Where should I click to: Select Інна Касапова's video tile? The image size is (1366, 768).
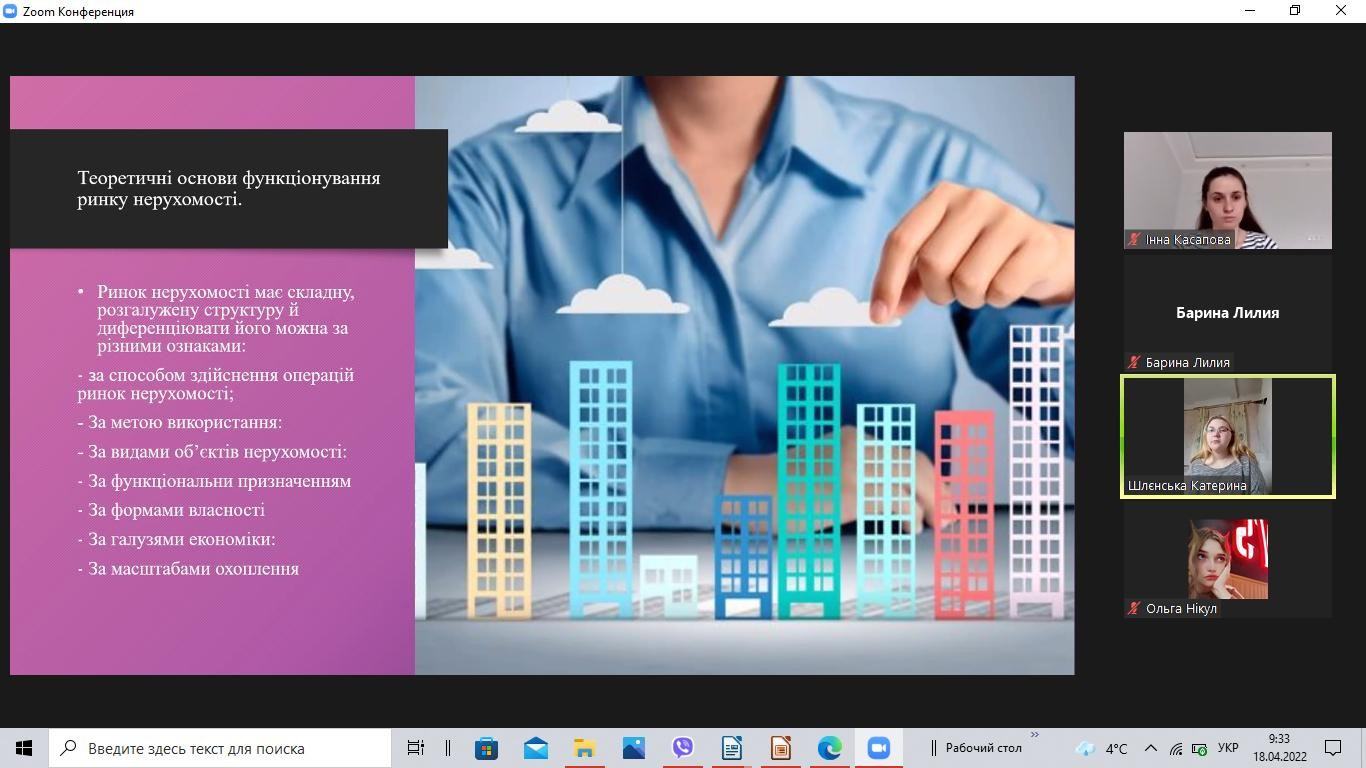point(1228,190)
